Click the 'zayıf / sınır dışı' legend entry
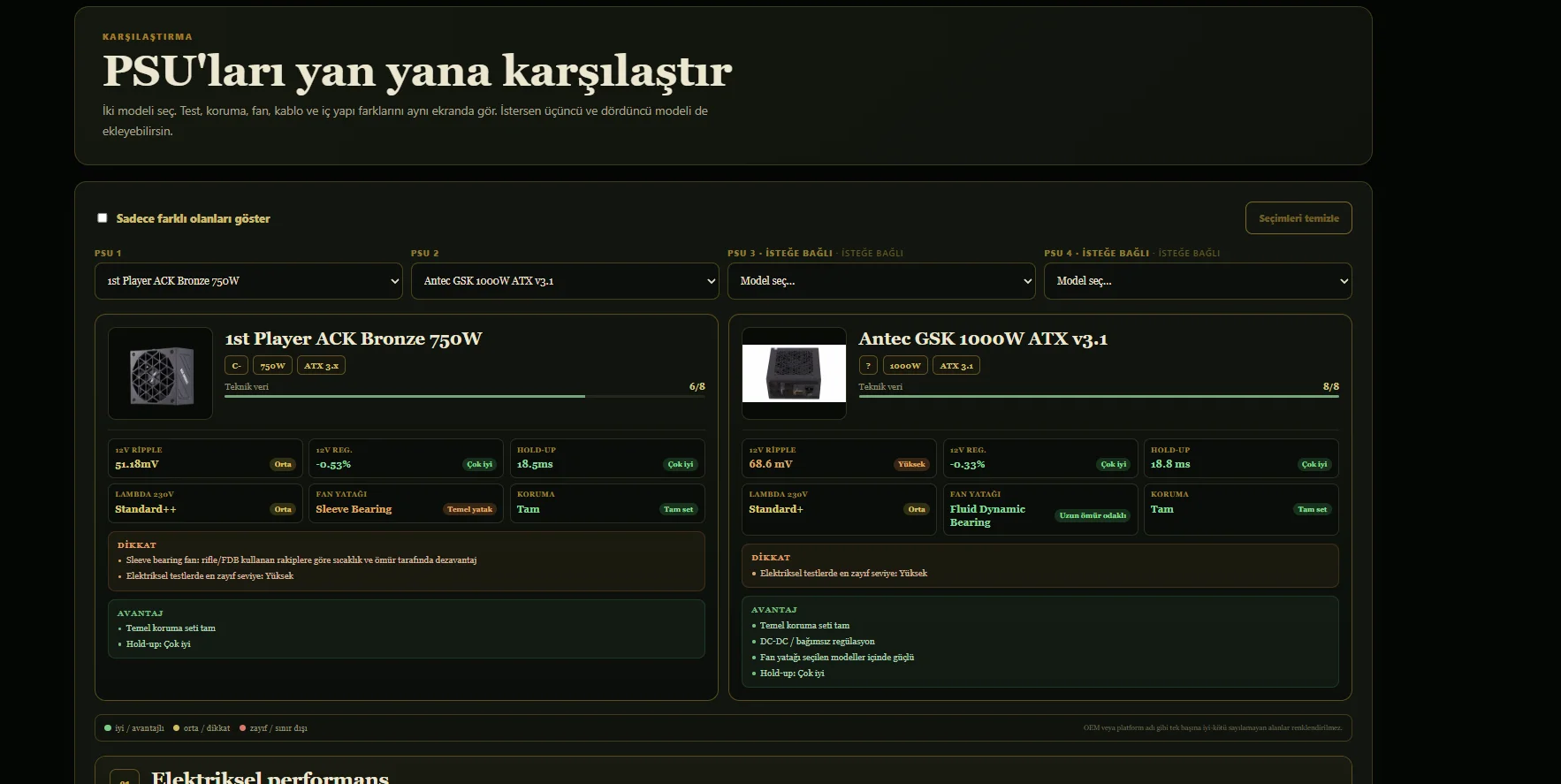Screen dimensions: 1561x784 (274, 728)
